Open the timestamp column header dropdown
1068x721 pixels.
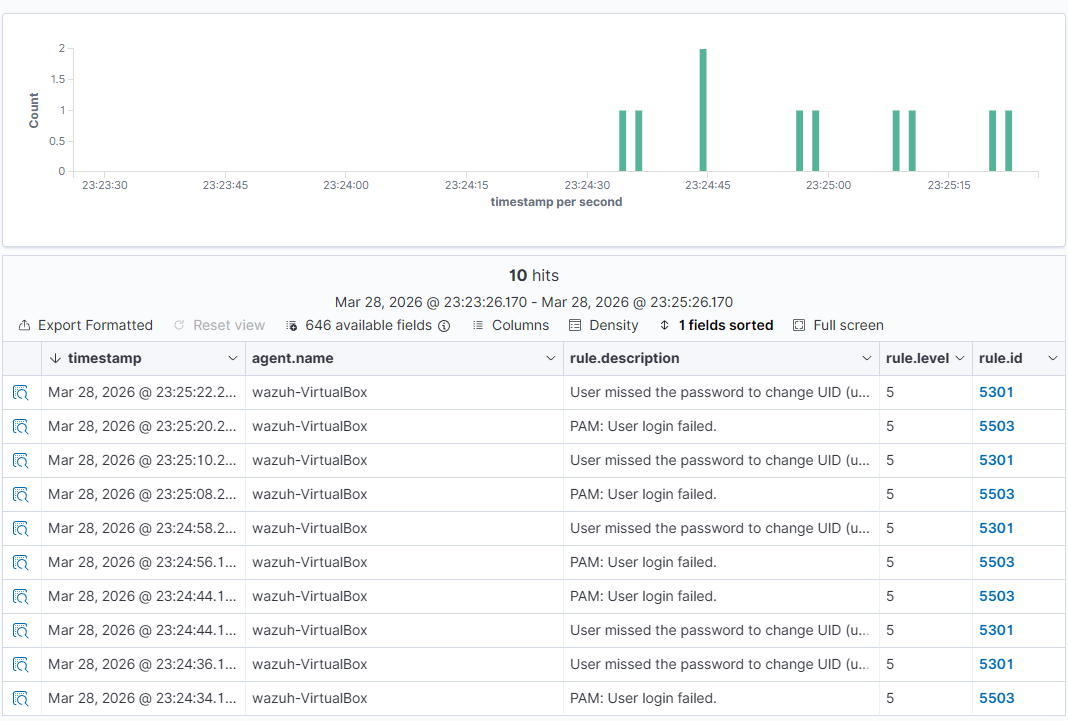point(233,358)
